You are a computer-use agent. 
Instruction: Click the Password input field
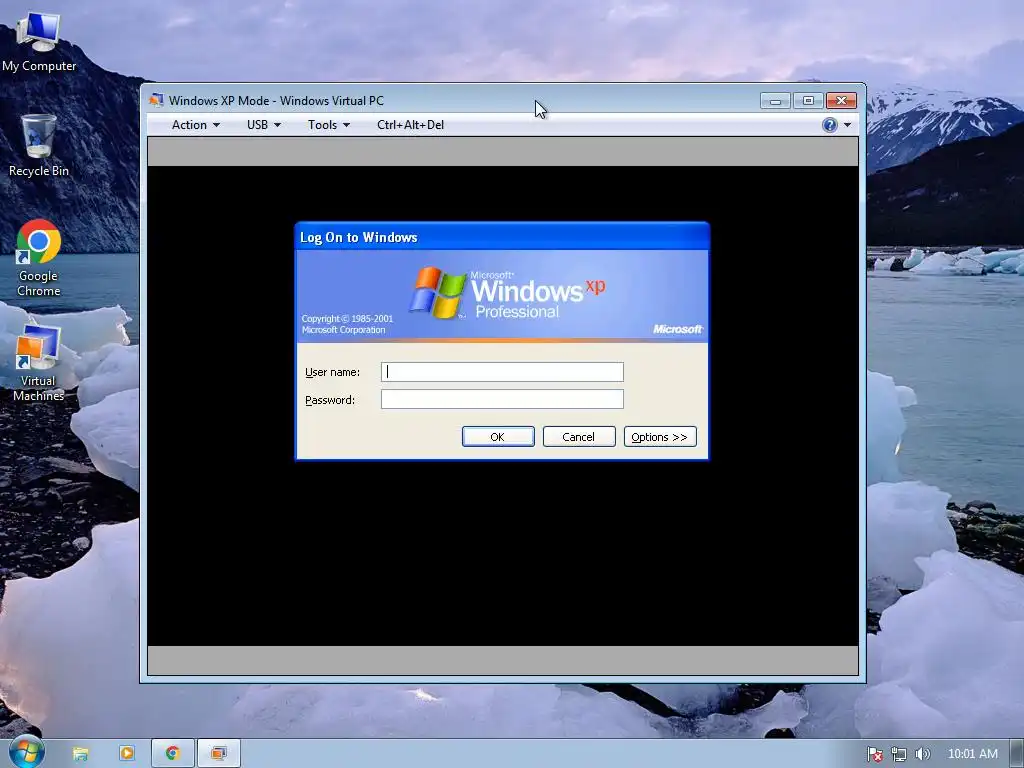(x=502, y=399)
